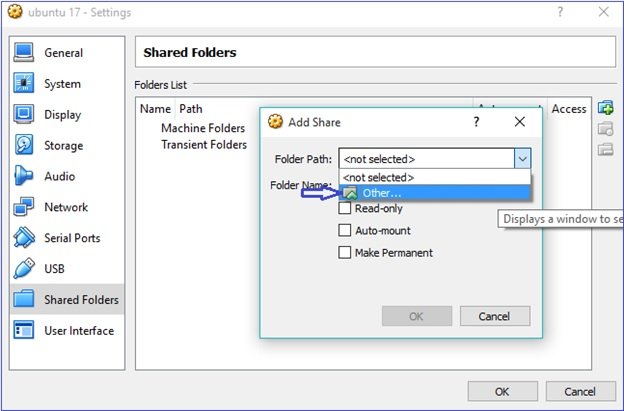Open the General settings category
This screenshot has width=624, height=411.
tap(67, 53)
